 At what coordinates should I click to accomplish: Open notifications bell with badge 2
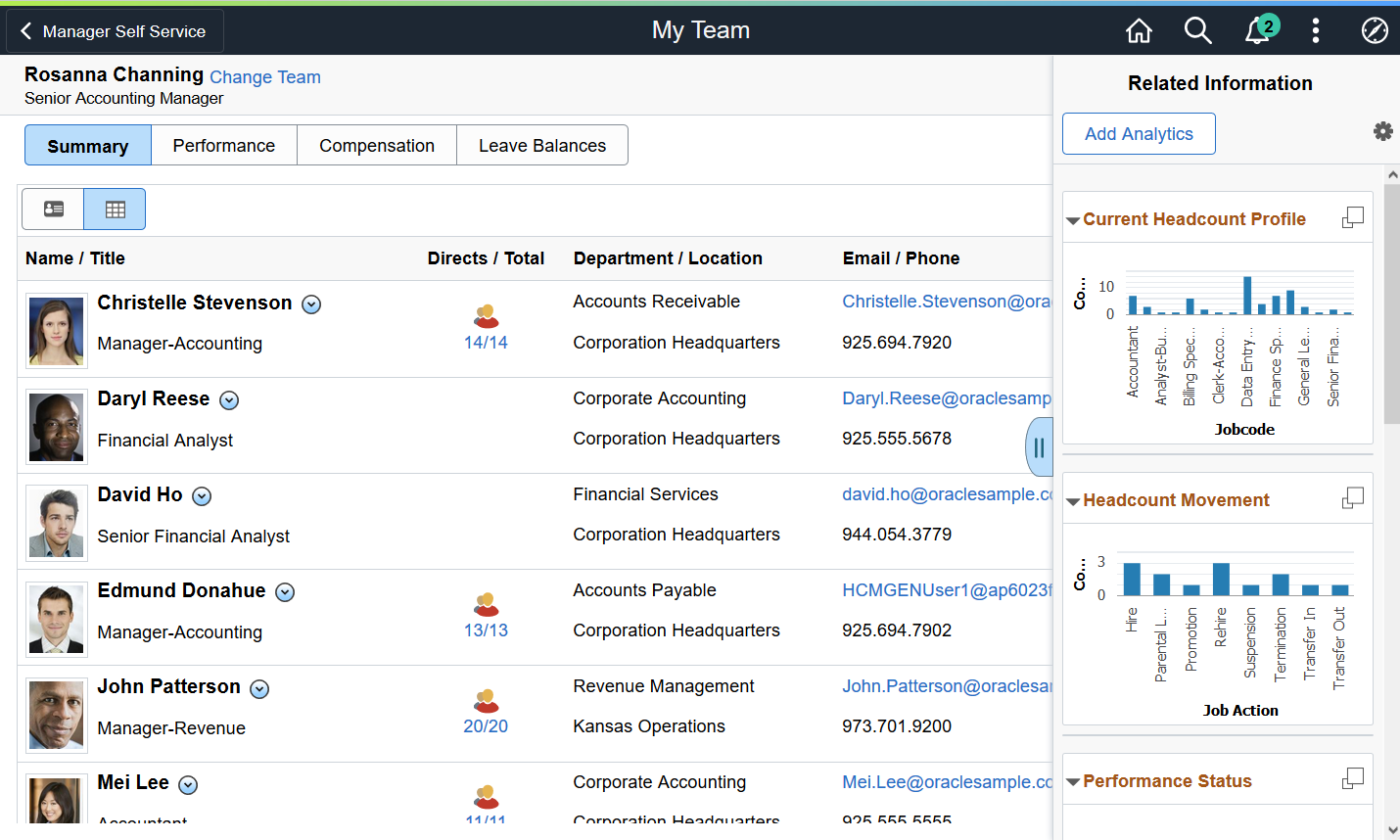click(x=1260, y=30)
